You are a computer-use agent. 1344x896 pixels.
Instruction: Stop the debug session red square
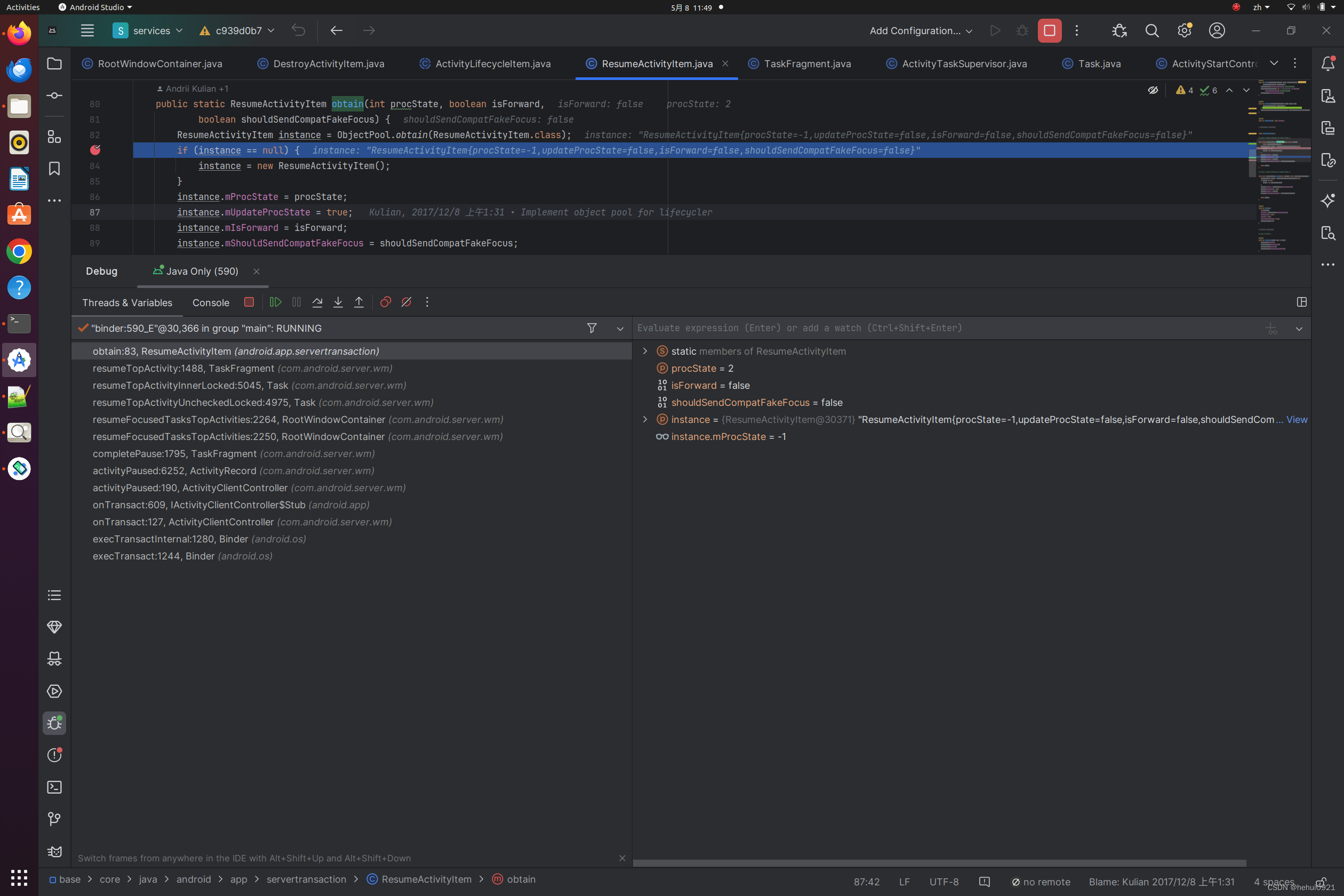click(x=249, y=302)
